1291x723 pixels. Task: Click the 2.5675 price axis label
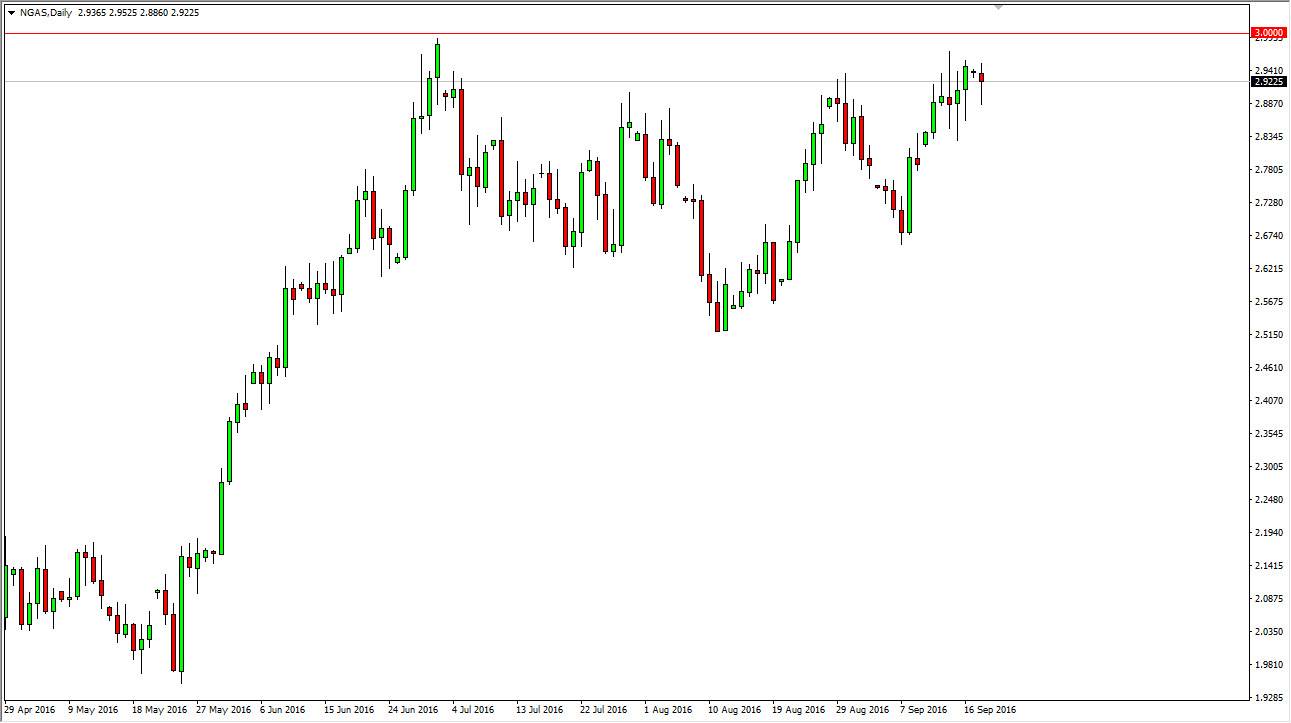point(1268,301)
